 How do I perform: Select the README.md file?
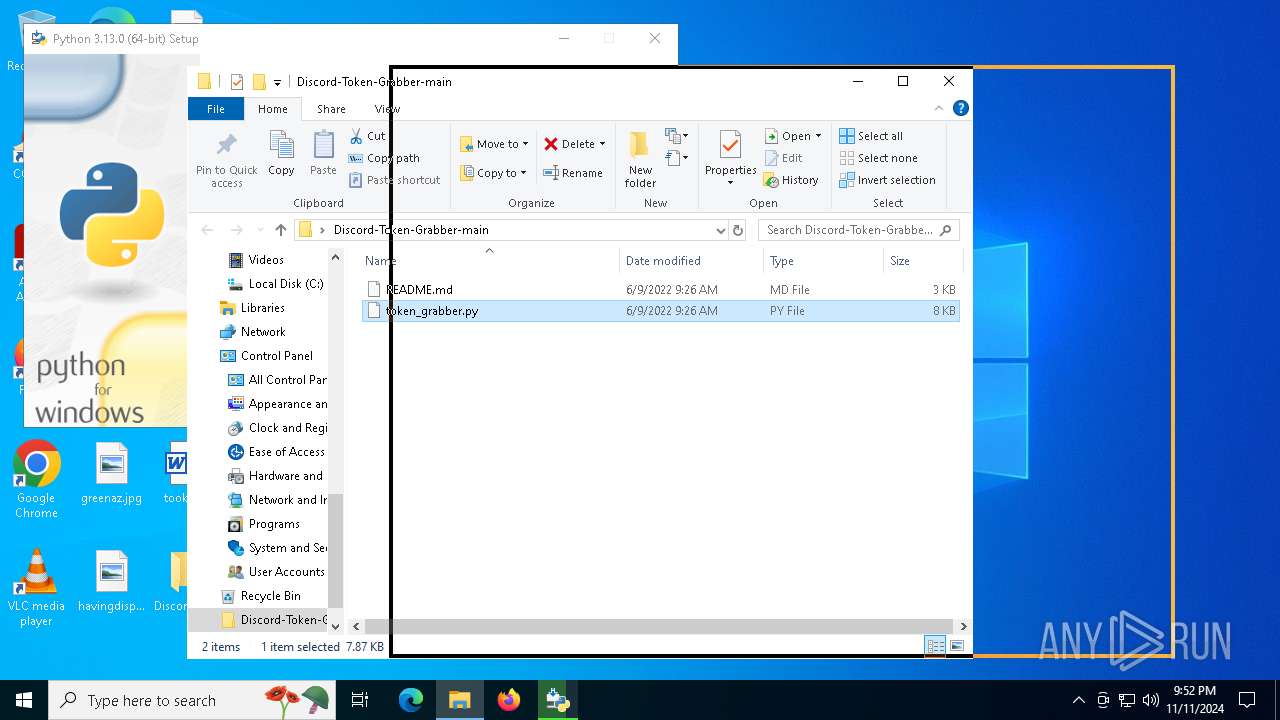click(660, 289)
